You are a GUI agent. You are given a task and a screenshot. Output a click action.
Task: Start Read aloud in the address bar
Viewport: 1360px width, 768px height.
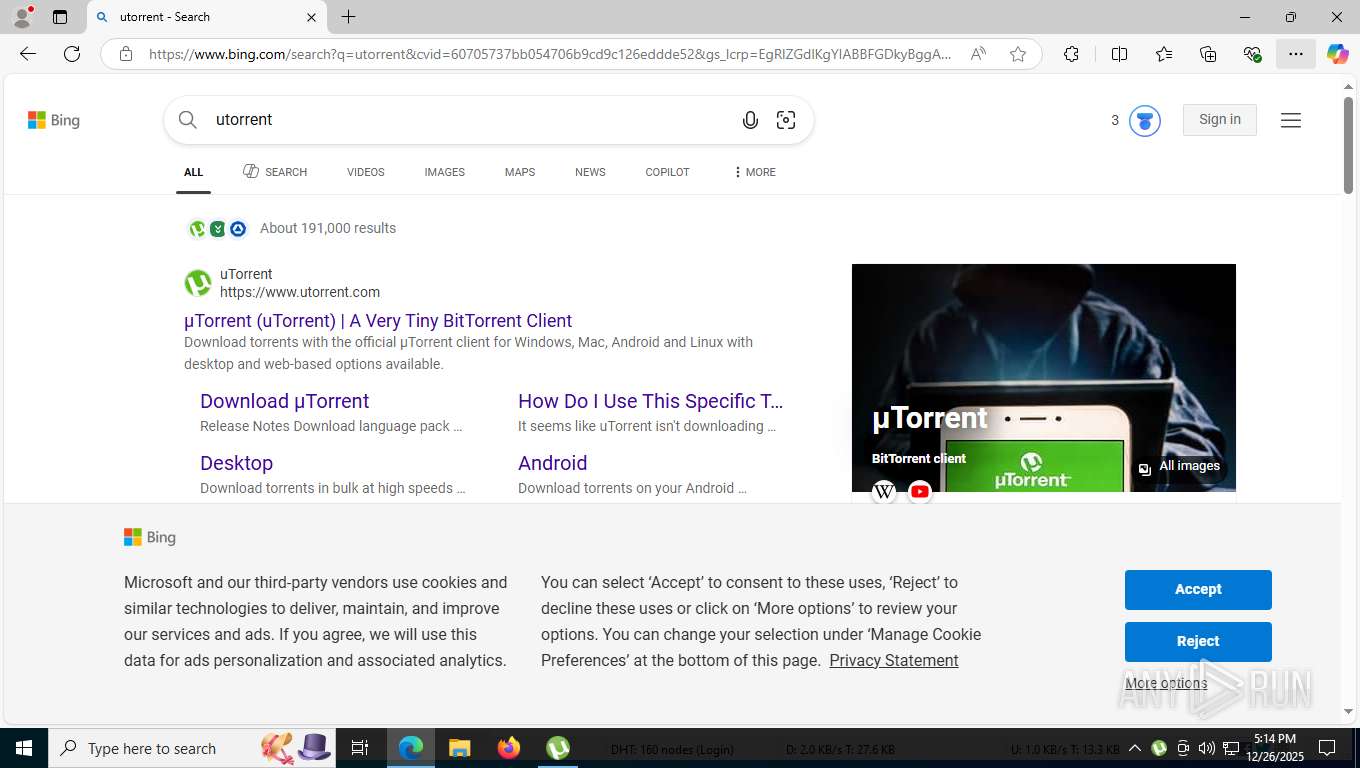pyautogui.click(x=978, y=54)
